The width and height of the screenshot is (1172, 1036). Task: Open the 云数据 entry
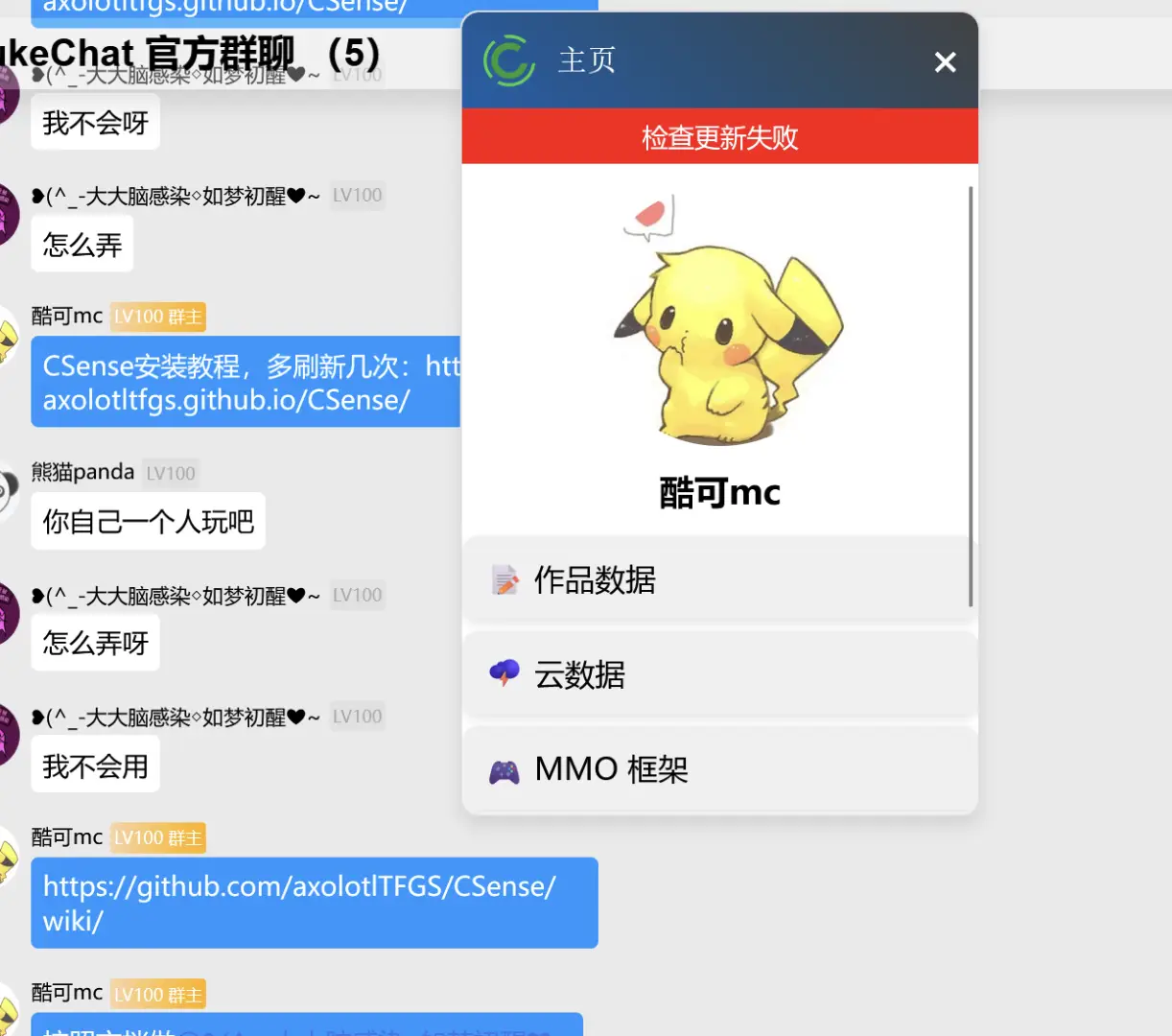coord(719,674)
